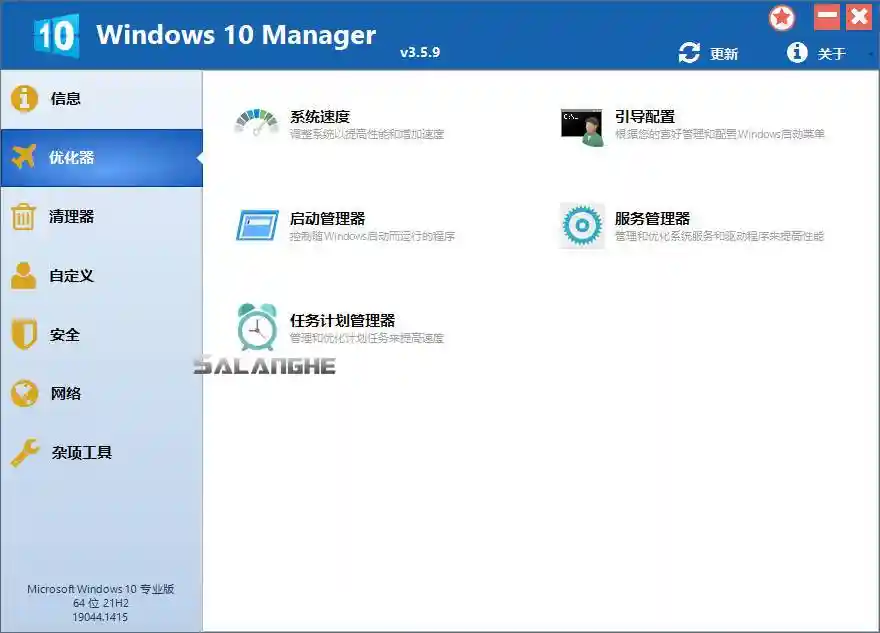880x633 pixels.
Task: Click the refresh icon beside 更新
Action: click(x=687, y=55)
